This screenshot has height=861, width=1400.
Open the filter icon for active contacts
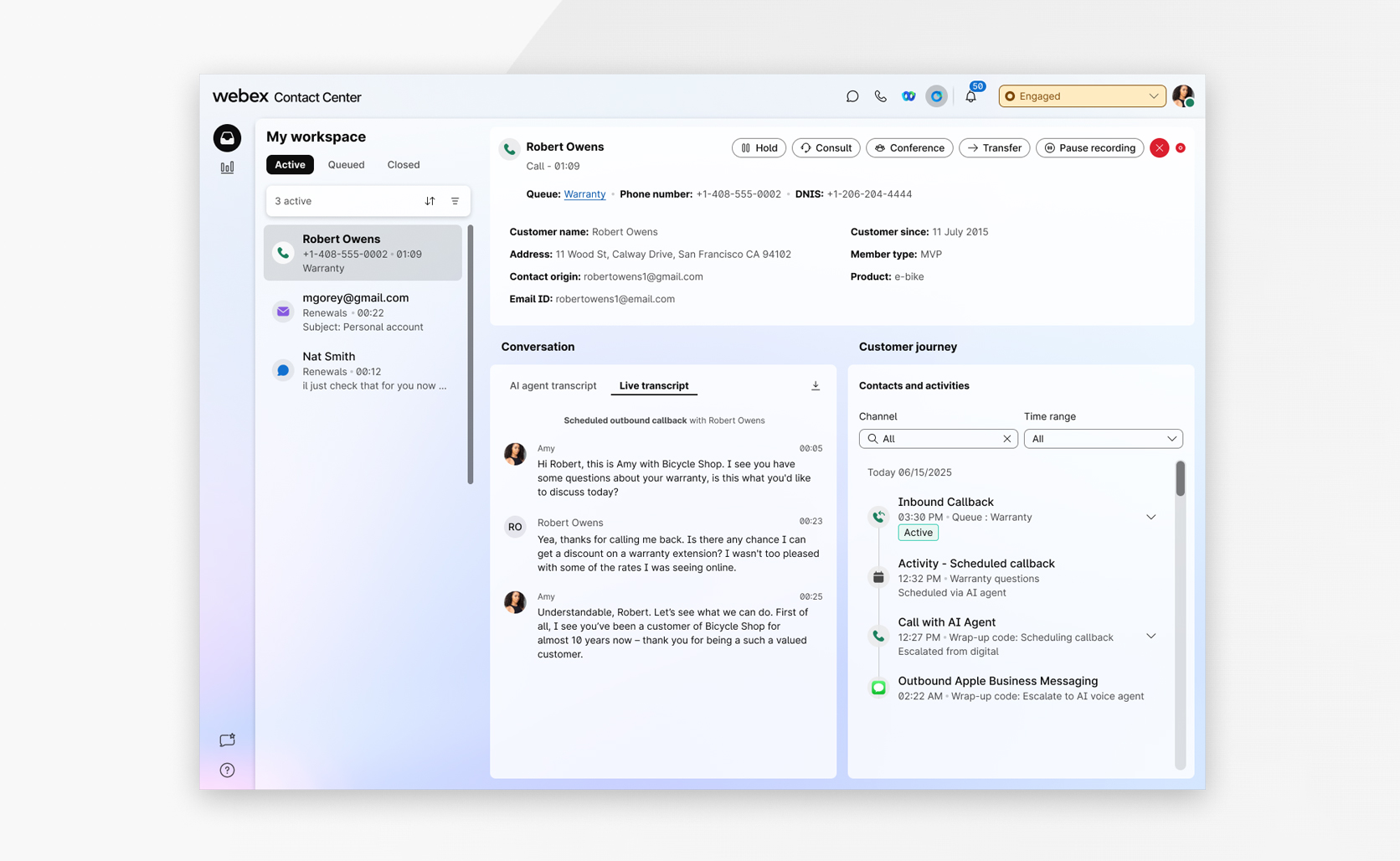455,201
